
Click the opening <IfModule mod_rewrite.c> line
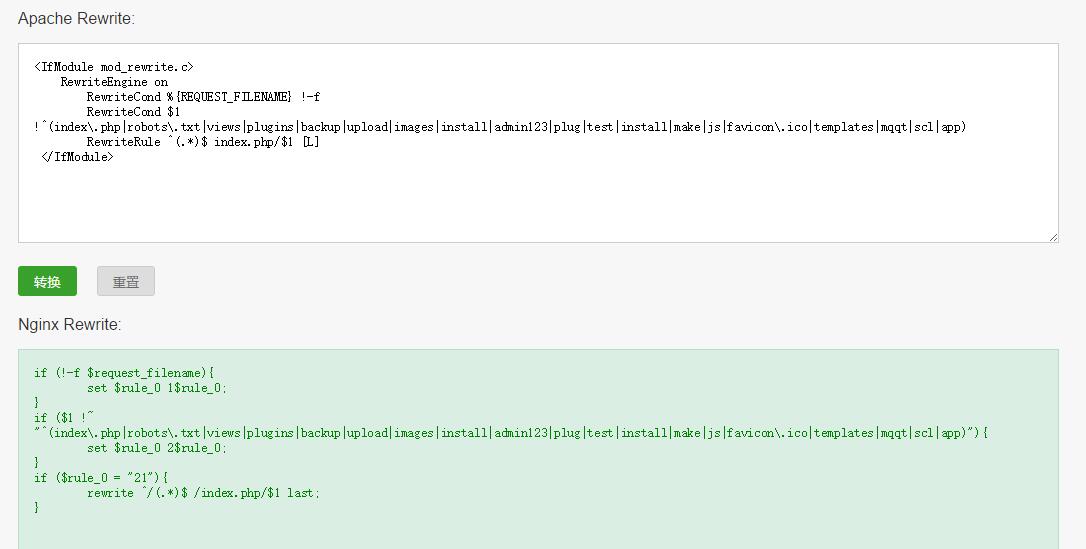[114, 67]
